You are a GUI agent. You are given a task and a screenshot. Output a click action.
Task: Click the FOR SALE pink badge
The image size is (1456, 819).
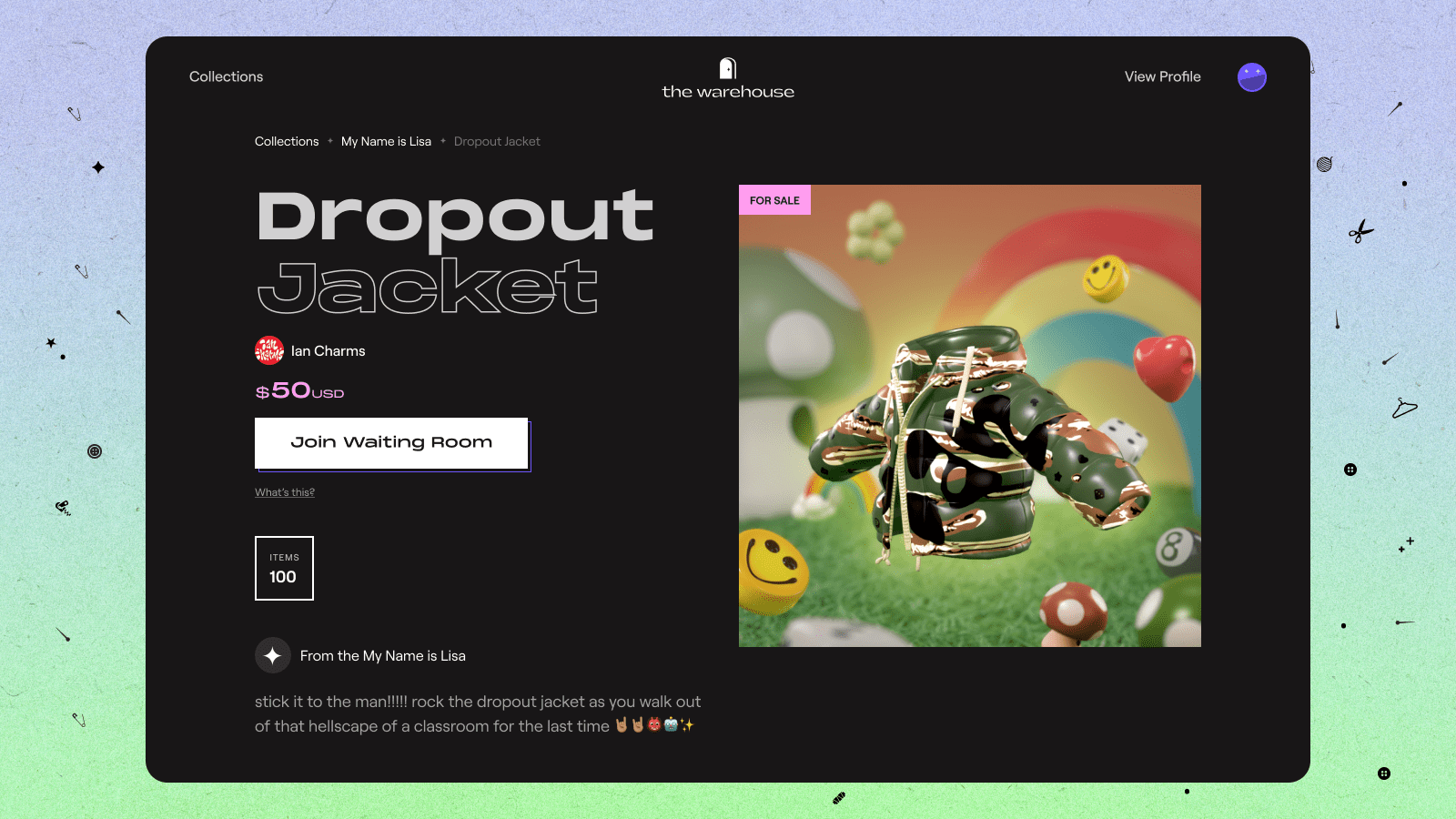[x=774, y=200]
